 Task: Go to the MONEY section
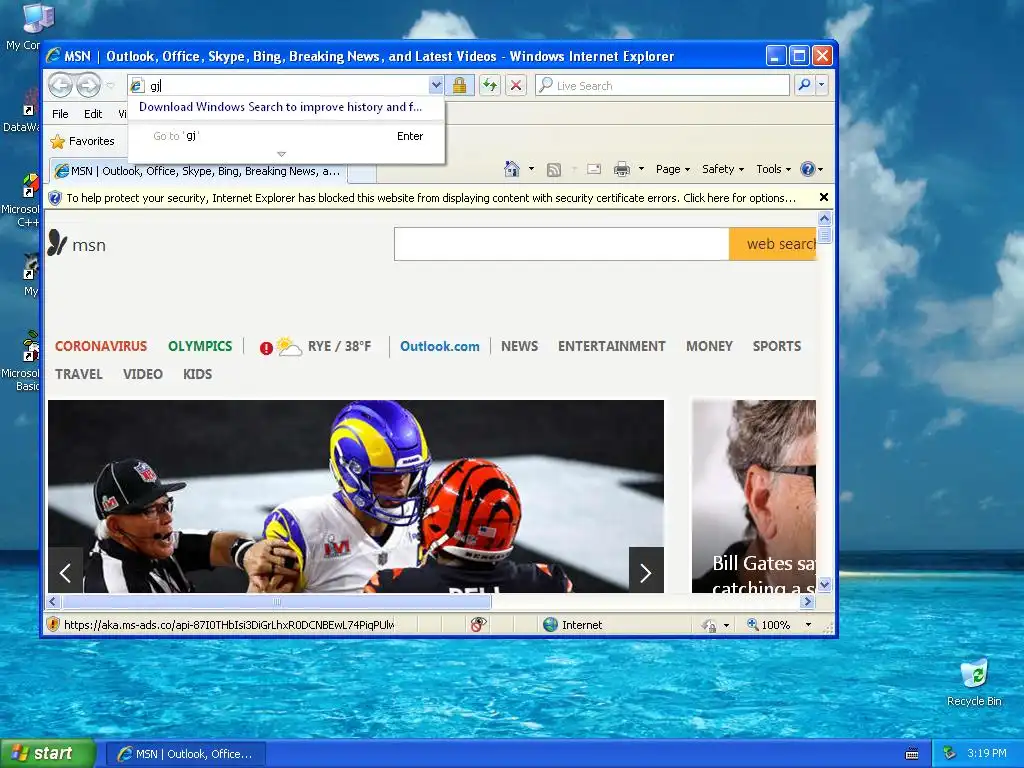709,346
